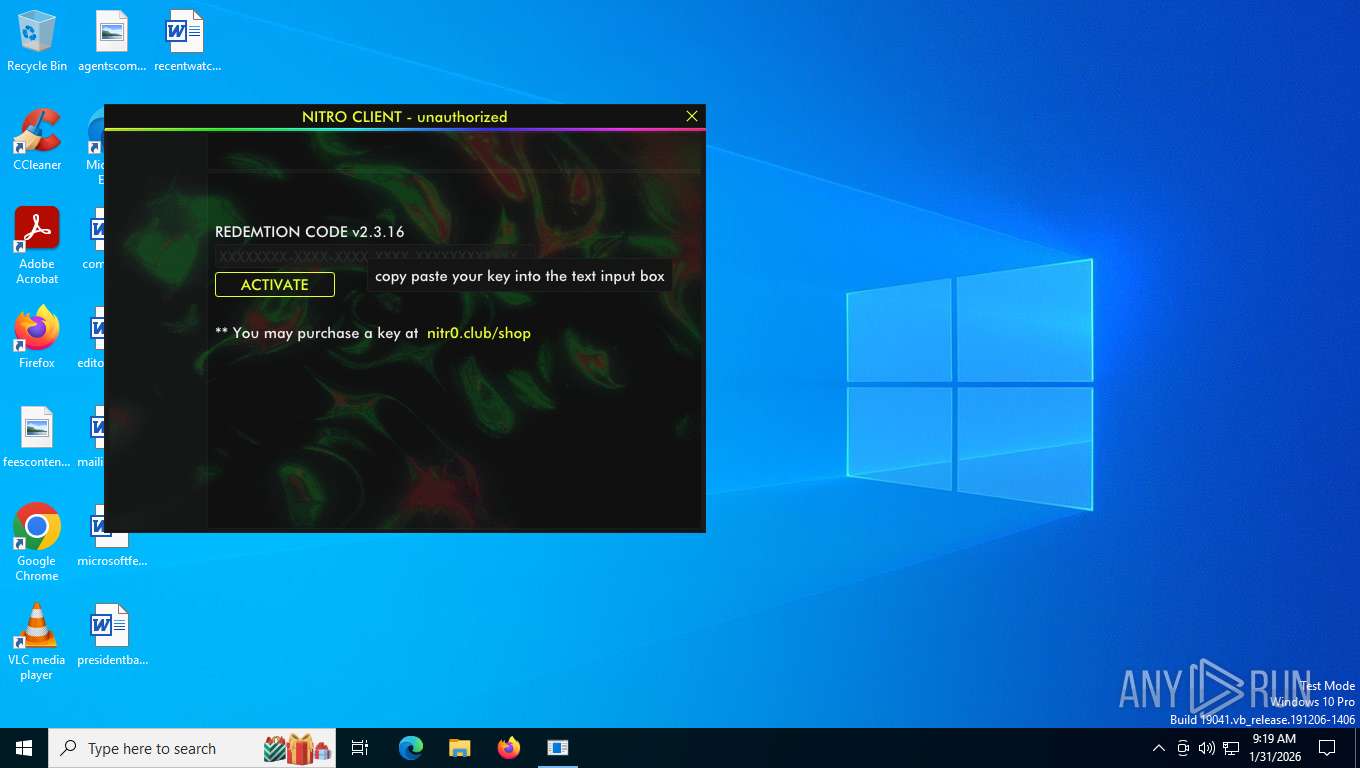Launch Microsoft Edge from the taskbar
This screenshot has width=1360, height=768.
point(411,748)
